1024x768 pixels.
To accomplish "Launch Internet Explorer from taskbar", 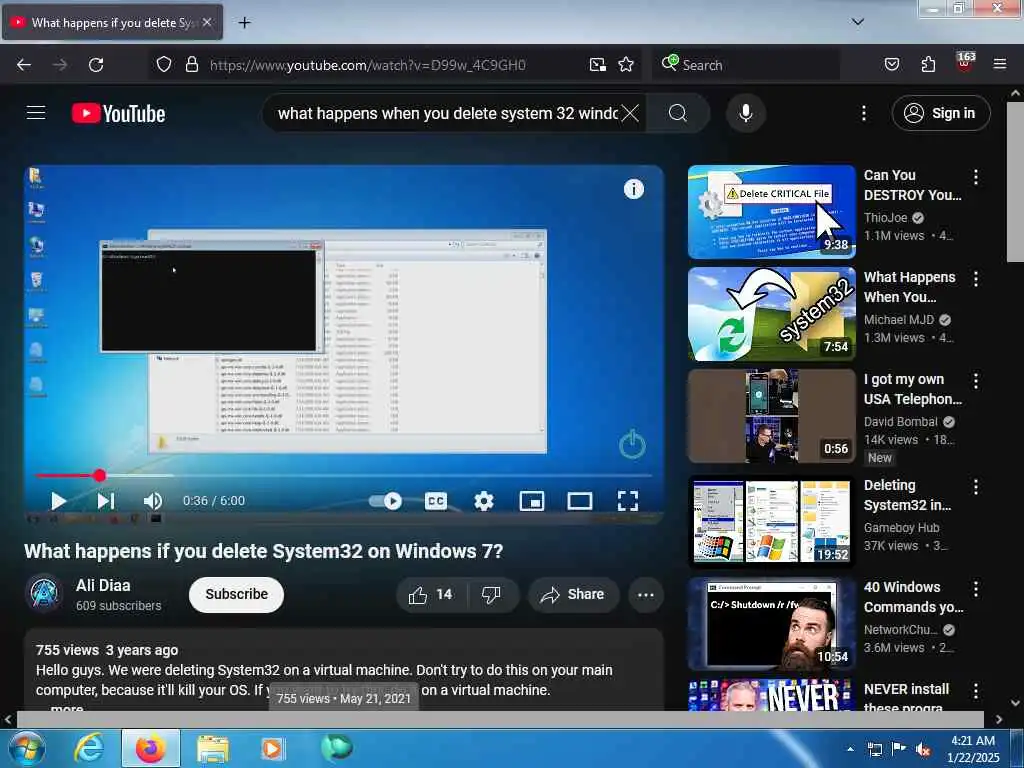I will [88, 748].
